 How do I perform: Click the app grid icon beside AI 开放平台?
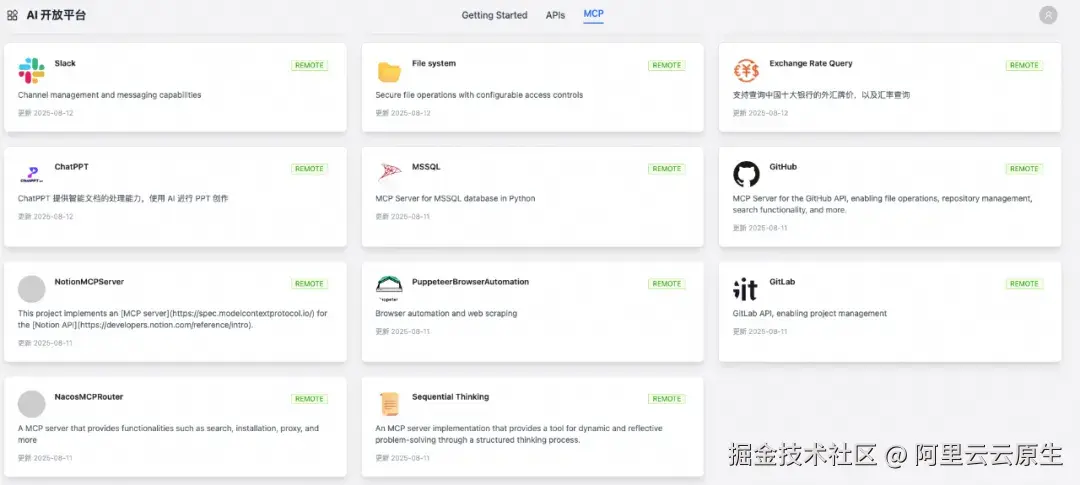[x=12, y=15]
